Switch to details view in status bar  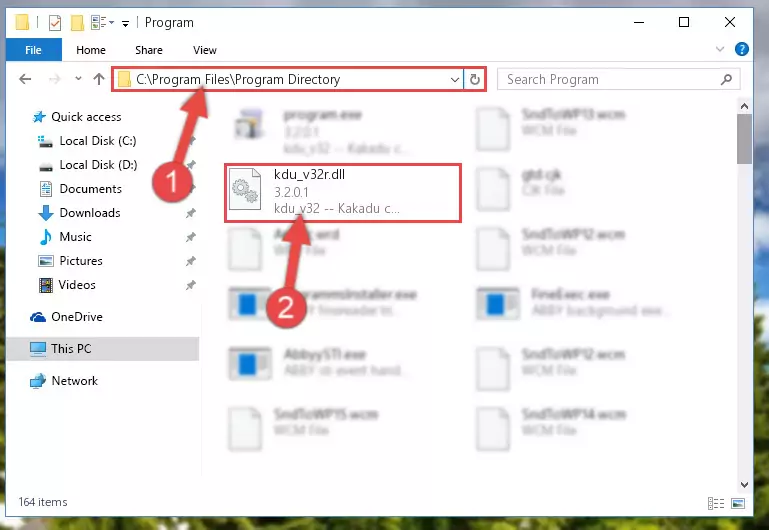[716, 503]
